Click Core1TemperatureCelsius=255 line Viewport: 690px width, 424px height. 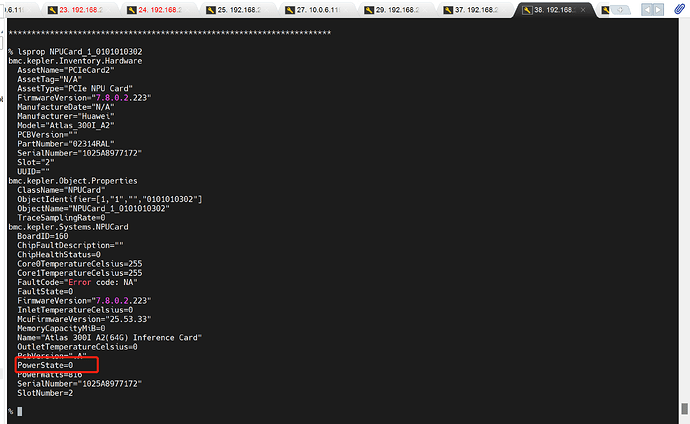[80, 273]
